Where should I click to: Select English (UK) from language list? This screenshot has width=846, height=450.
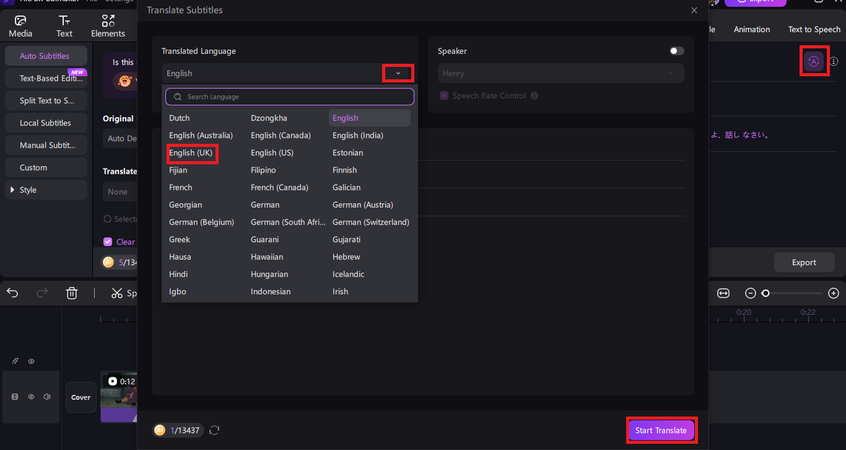[x=191, y=153]
